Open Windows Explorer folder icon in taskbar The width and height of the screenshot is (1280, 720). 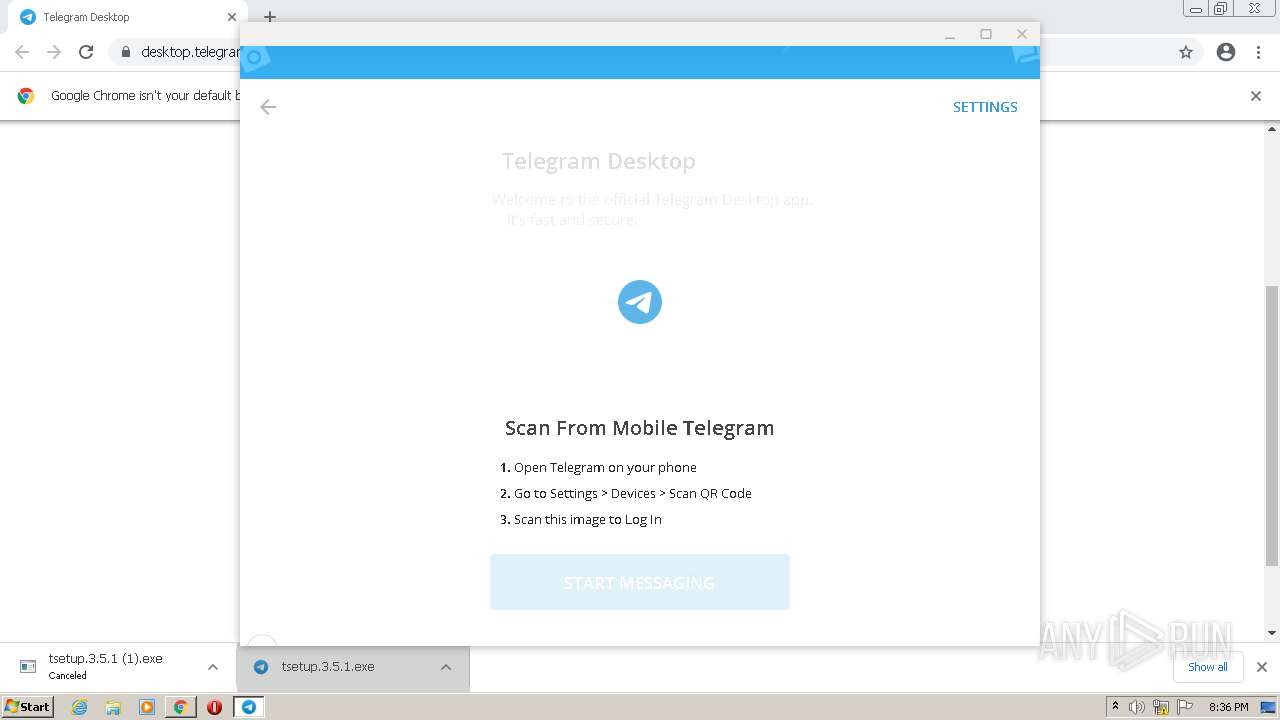click(113, 707)
